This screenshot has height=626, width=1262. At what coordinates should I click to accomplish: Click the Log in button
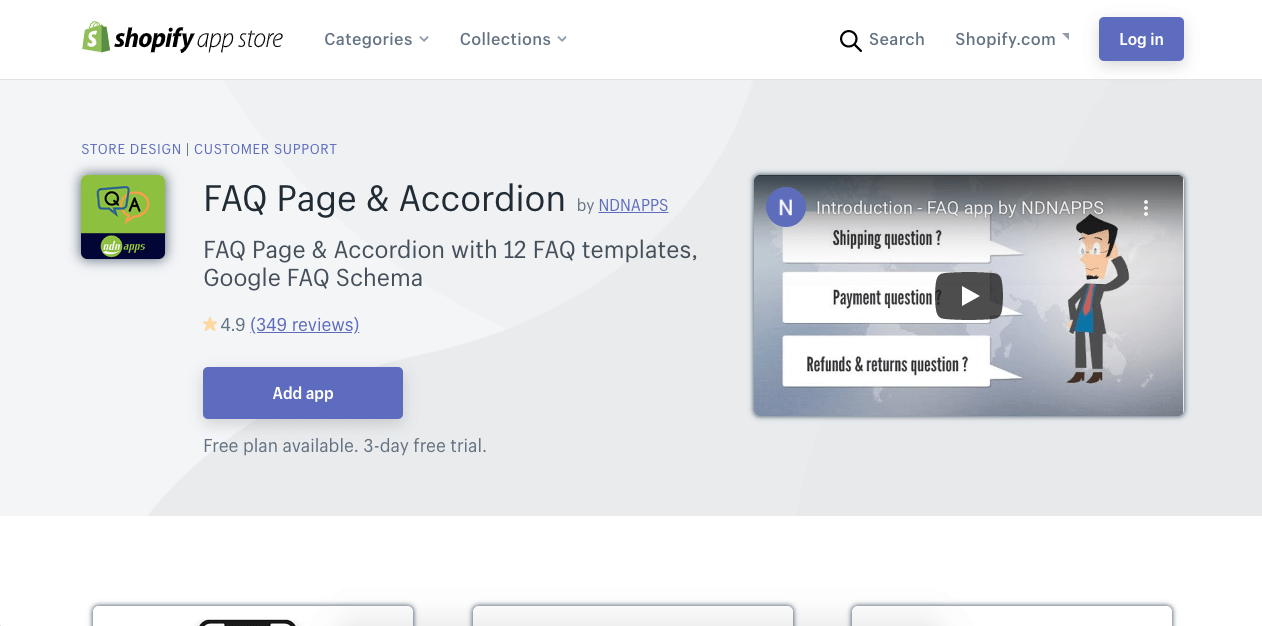[x=1141, y=39]
